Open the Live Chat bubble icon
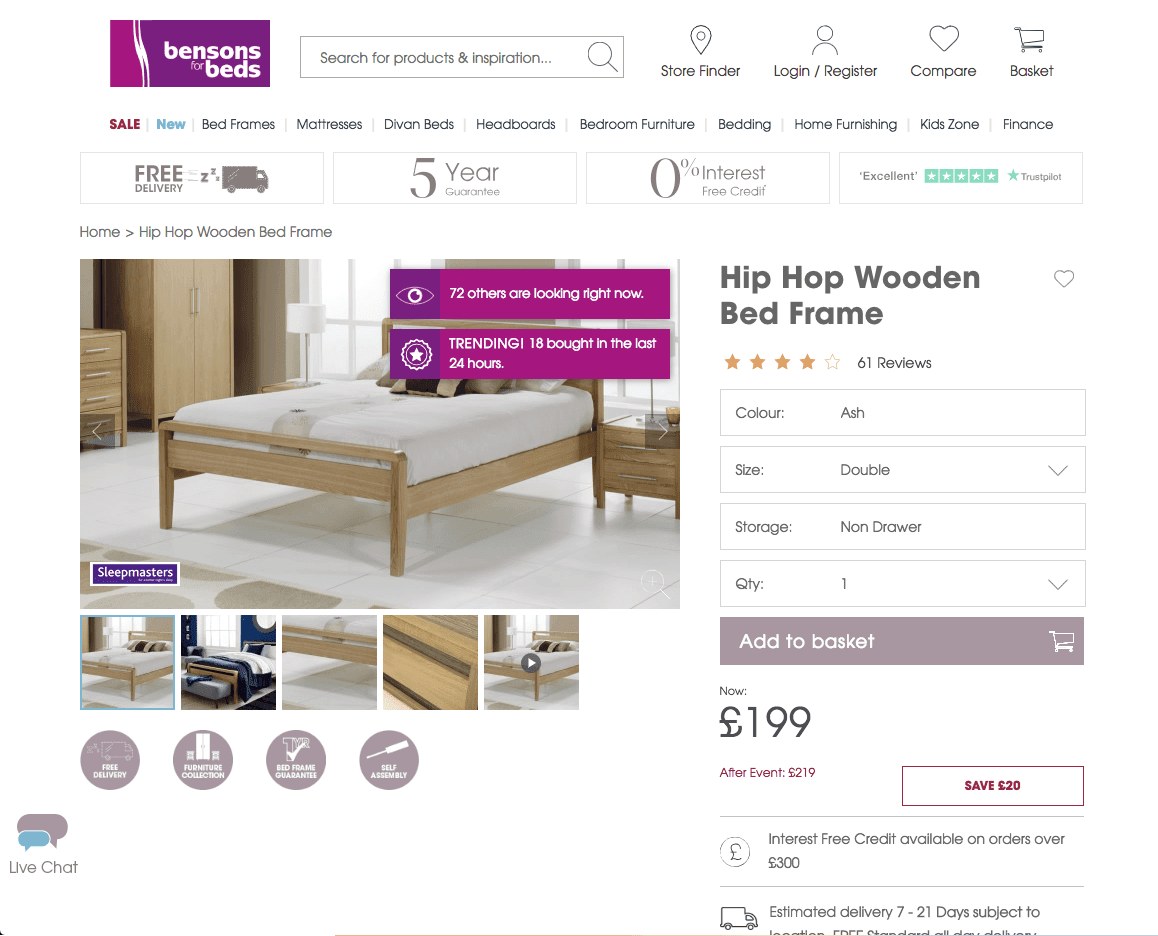Image resolution: width=1158 pixels, height=936 pixels. coord(42,831)
